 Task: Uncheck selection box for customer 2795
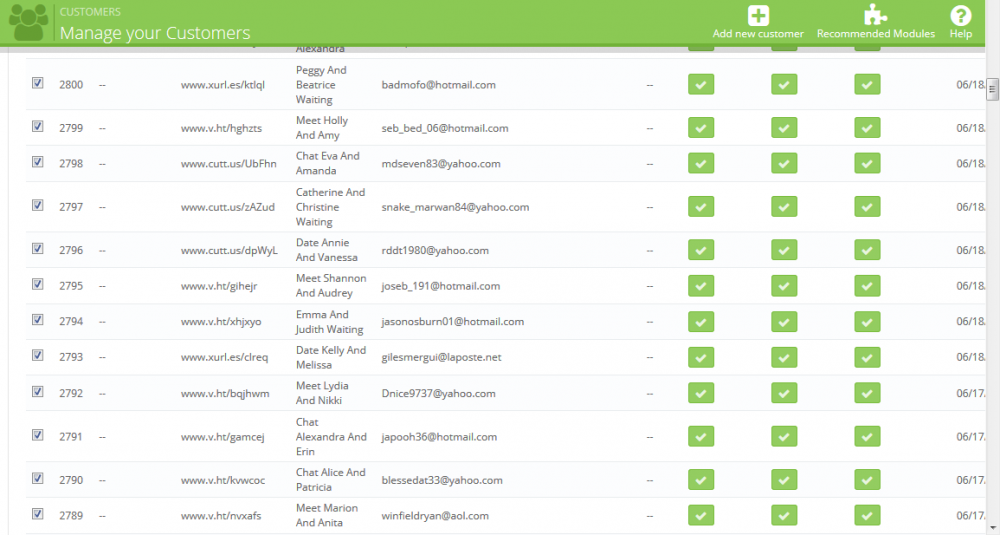coord(38,284)
